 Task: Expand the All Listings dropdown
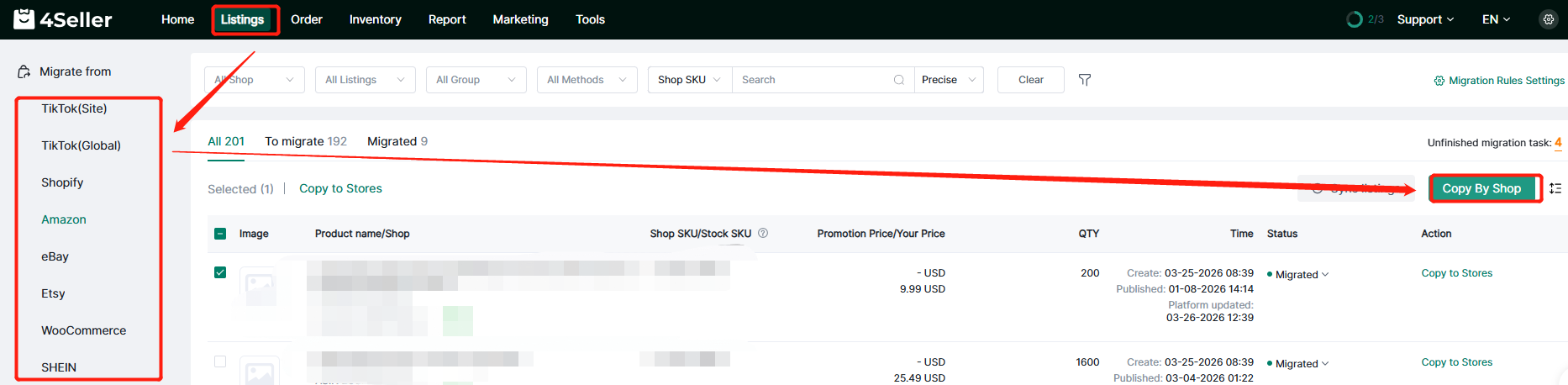[365, 80]
